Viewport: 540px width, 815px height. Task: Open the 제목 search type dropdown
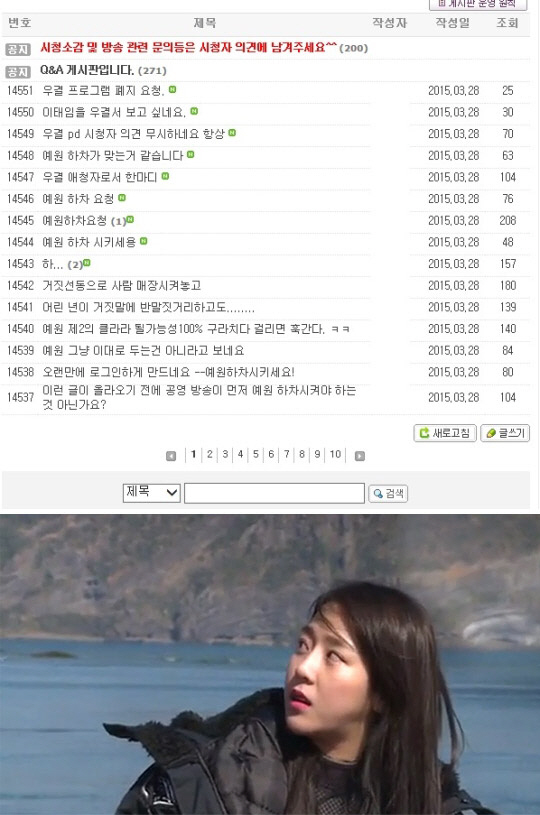click(151, 492)
